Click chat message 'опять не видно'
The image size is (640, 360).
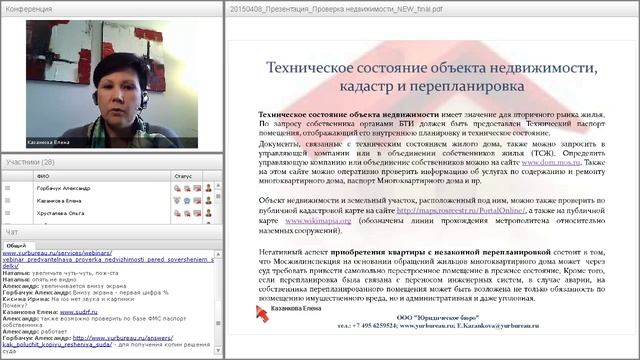(x=54, y=279)
